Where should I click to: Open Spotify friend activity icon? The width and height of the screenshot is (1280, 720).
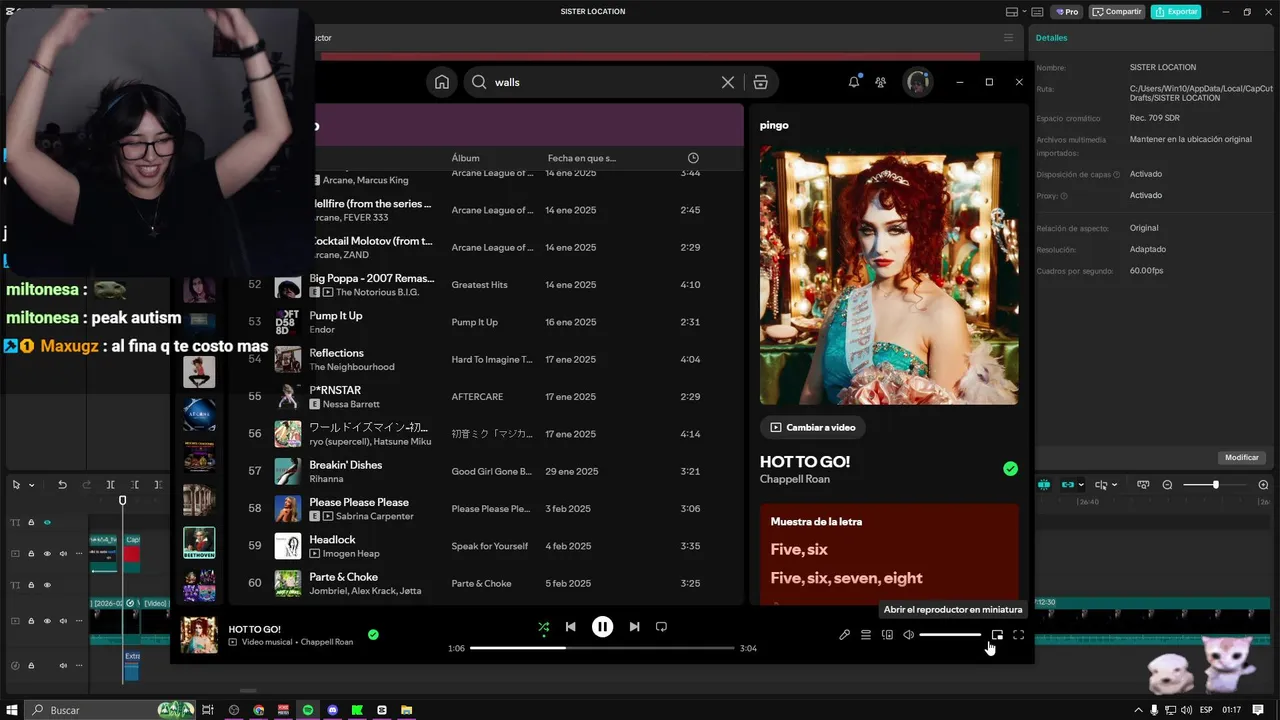pos(880,82)
